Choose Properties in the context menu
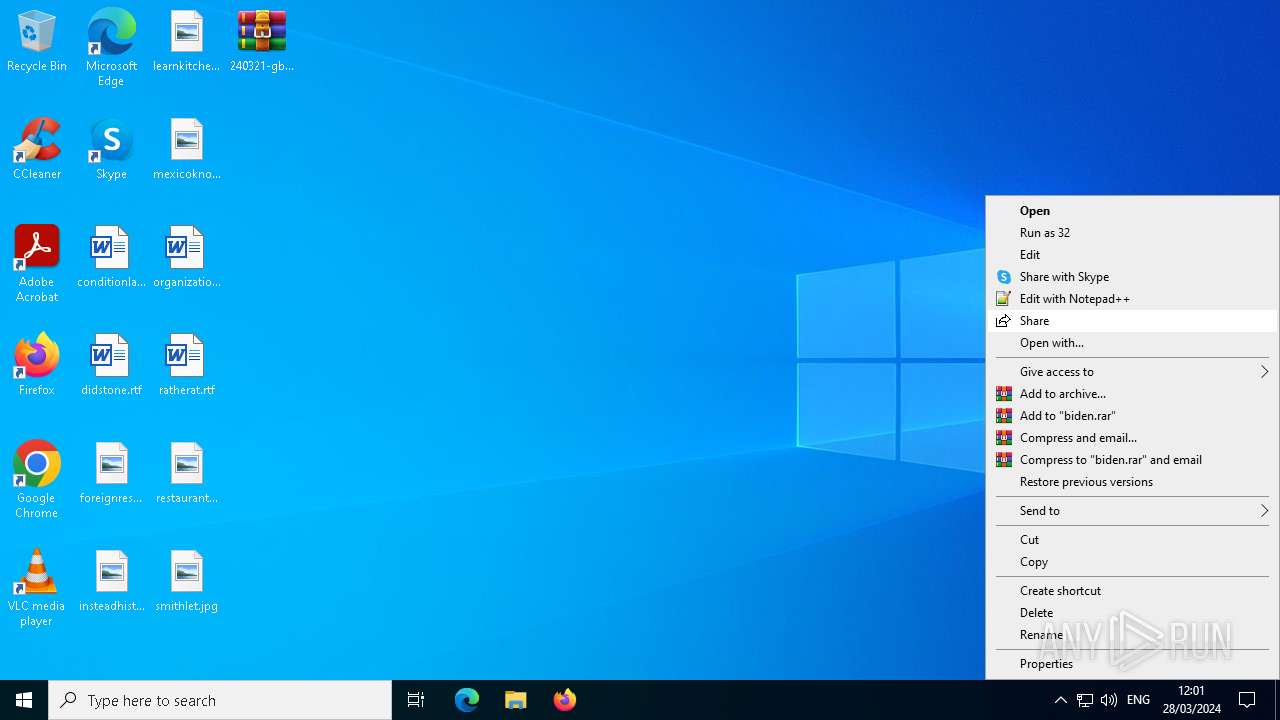The height and width of the screenshot is (720, 1280). pyautogui.click(x=1132, y=664)
